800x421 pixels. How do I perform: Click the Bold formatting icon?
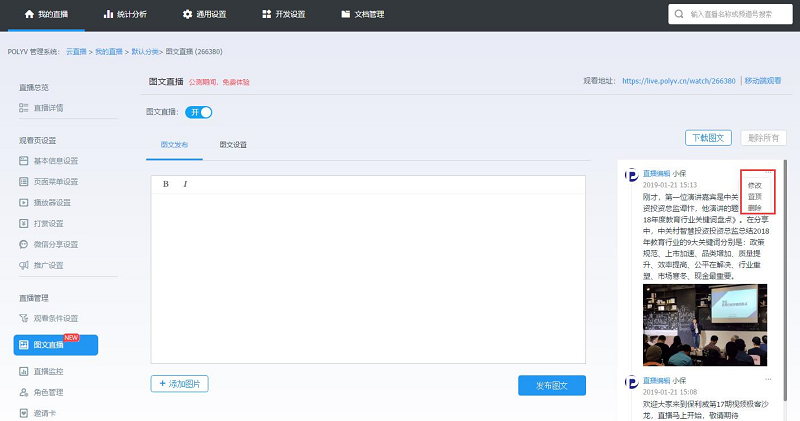pos(165,184)
